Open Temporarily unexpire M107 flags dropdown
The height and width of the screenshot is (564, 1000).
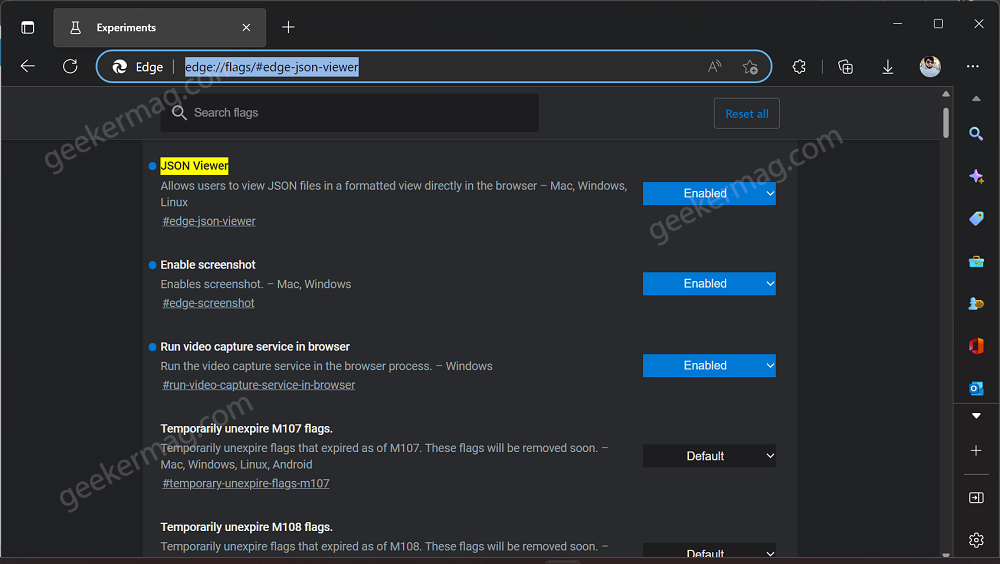(709, 456)
